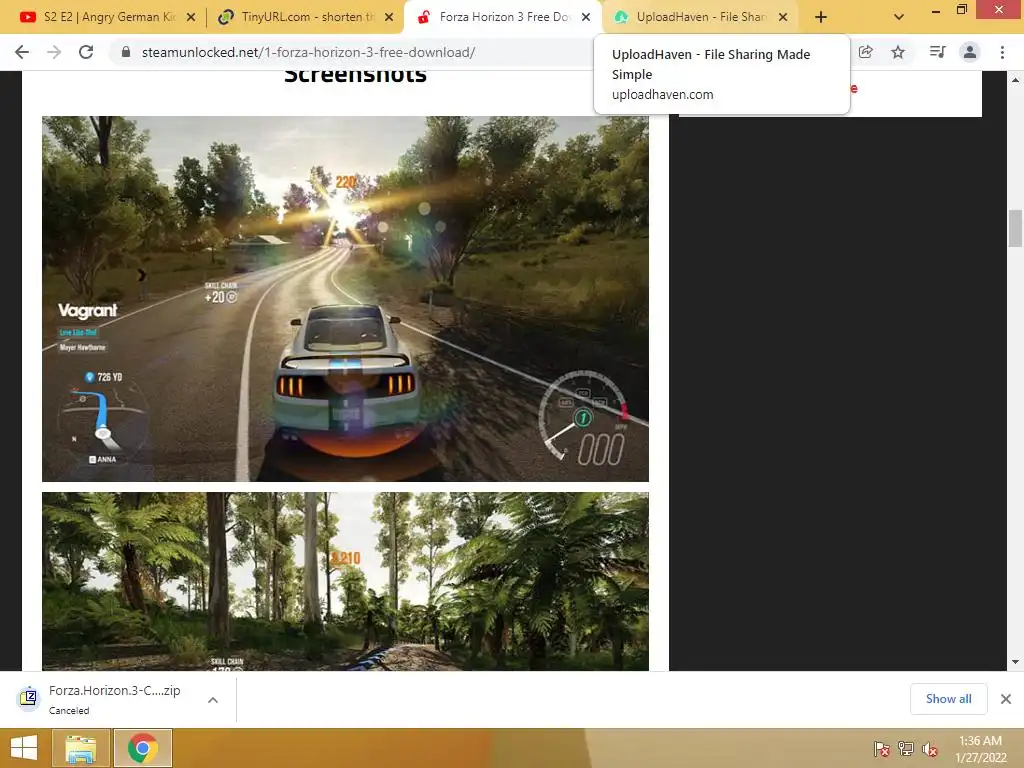The height and width of the screenshot is (768, 1024).
Task: Open File Explorer from the taskbar
Action: 81,748
